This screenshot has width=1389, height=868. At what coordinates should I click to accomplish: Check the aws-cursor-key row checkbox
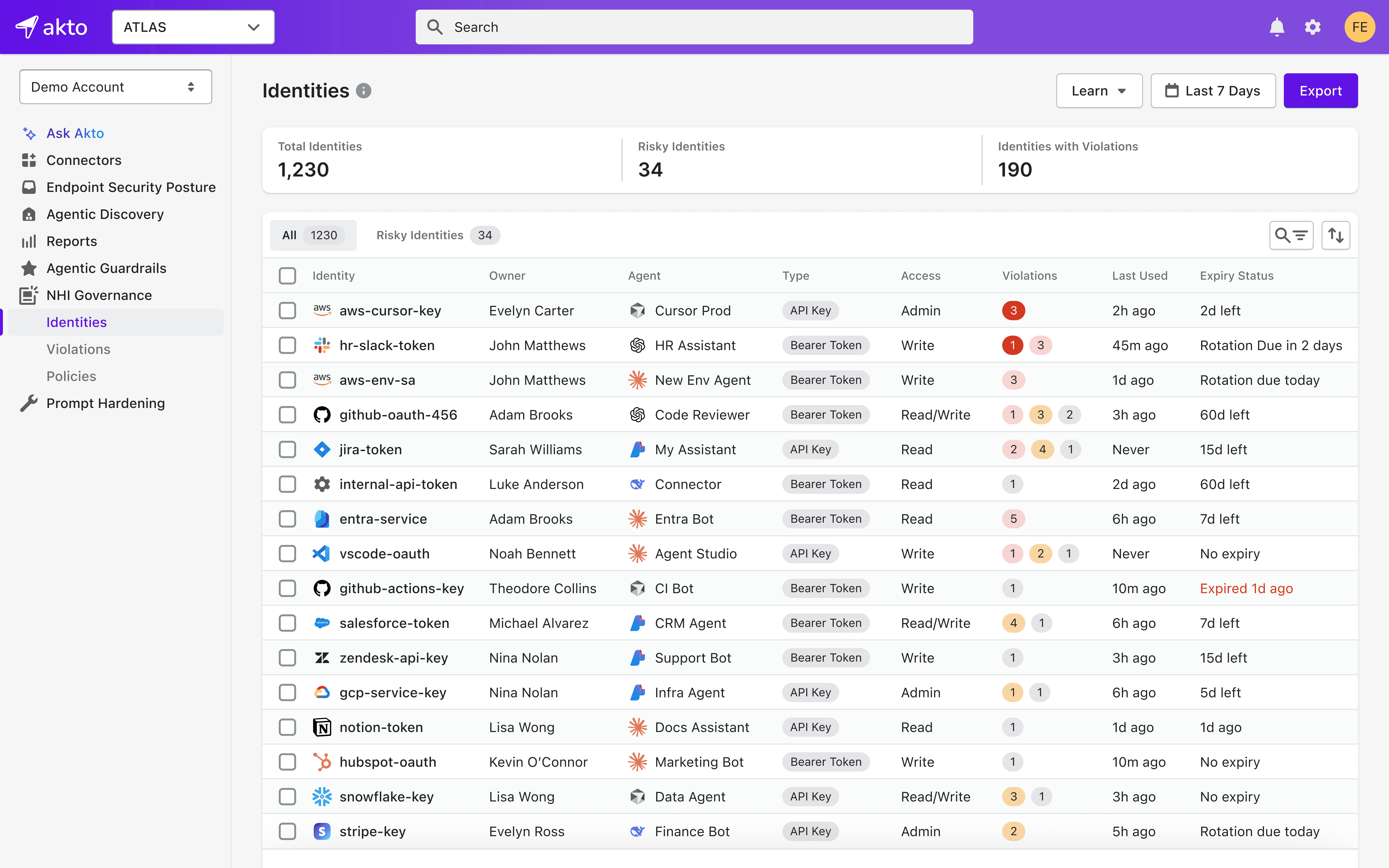(x=287, y=311)
